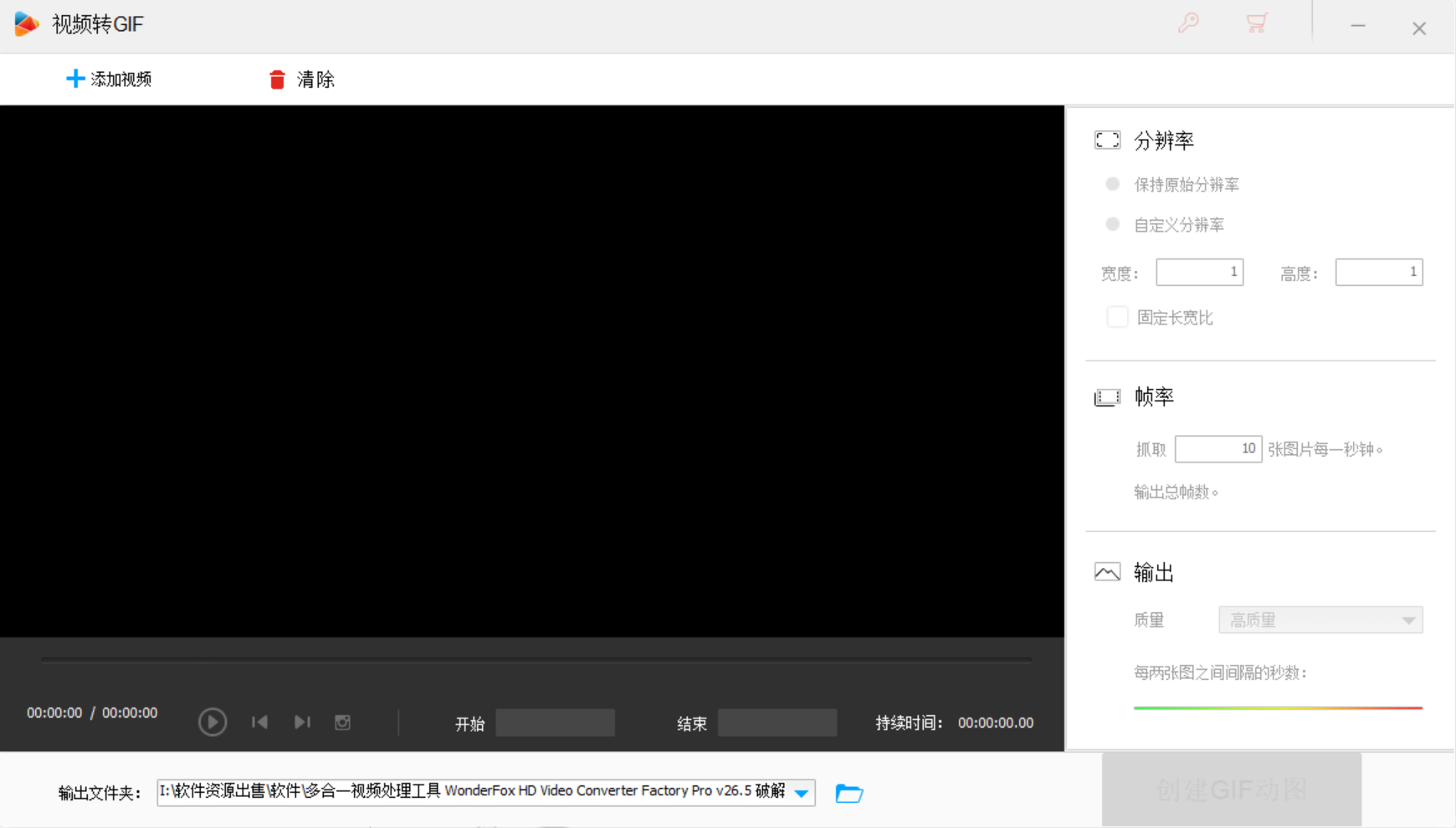Click the red trash Clear icon

point(277,79)
